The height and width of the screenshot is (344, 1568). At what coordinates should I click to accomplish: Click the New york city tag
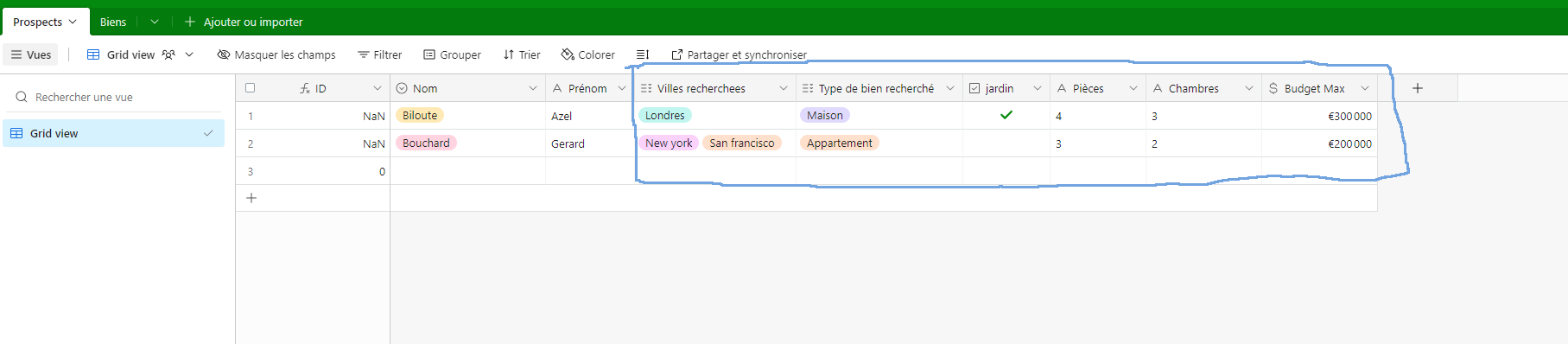point(669,143)
